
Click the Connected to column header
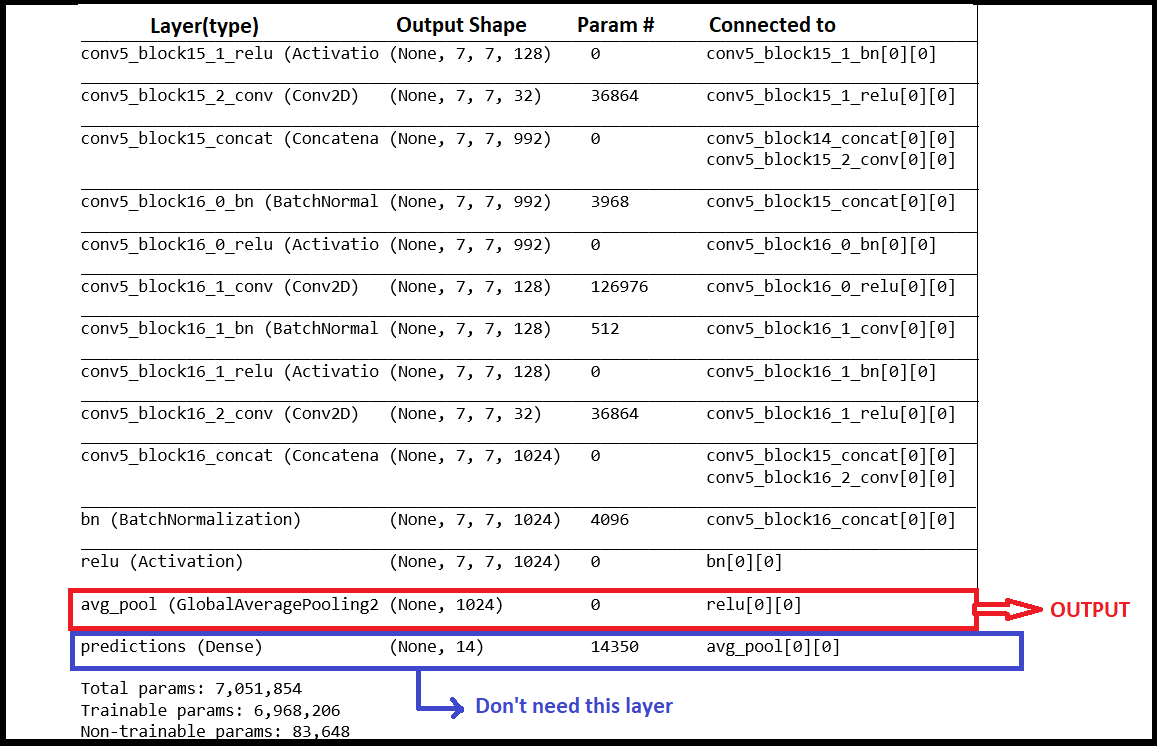pos(772,25)
